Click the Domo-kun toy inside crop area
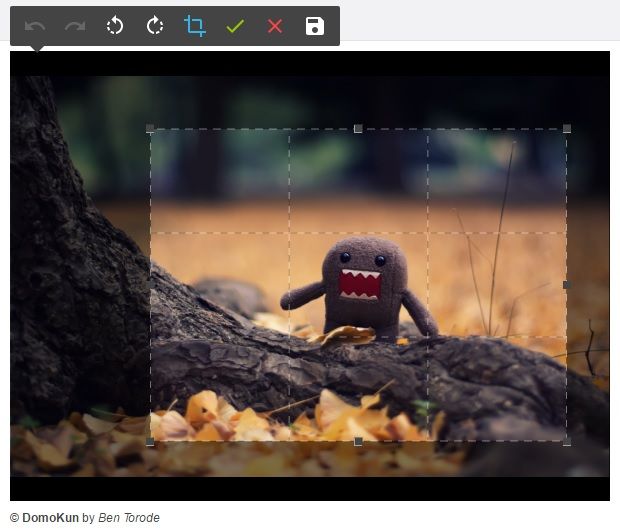The image size is (620, 532). point(358,285)
